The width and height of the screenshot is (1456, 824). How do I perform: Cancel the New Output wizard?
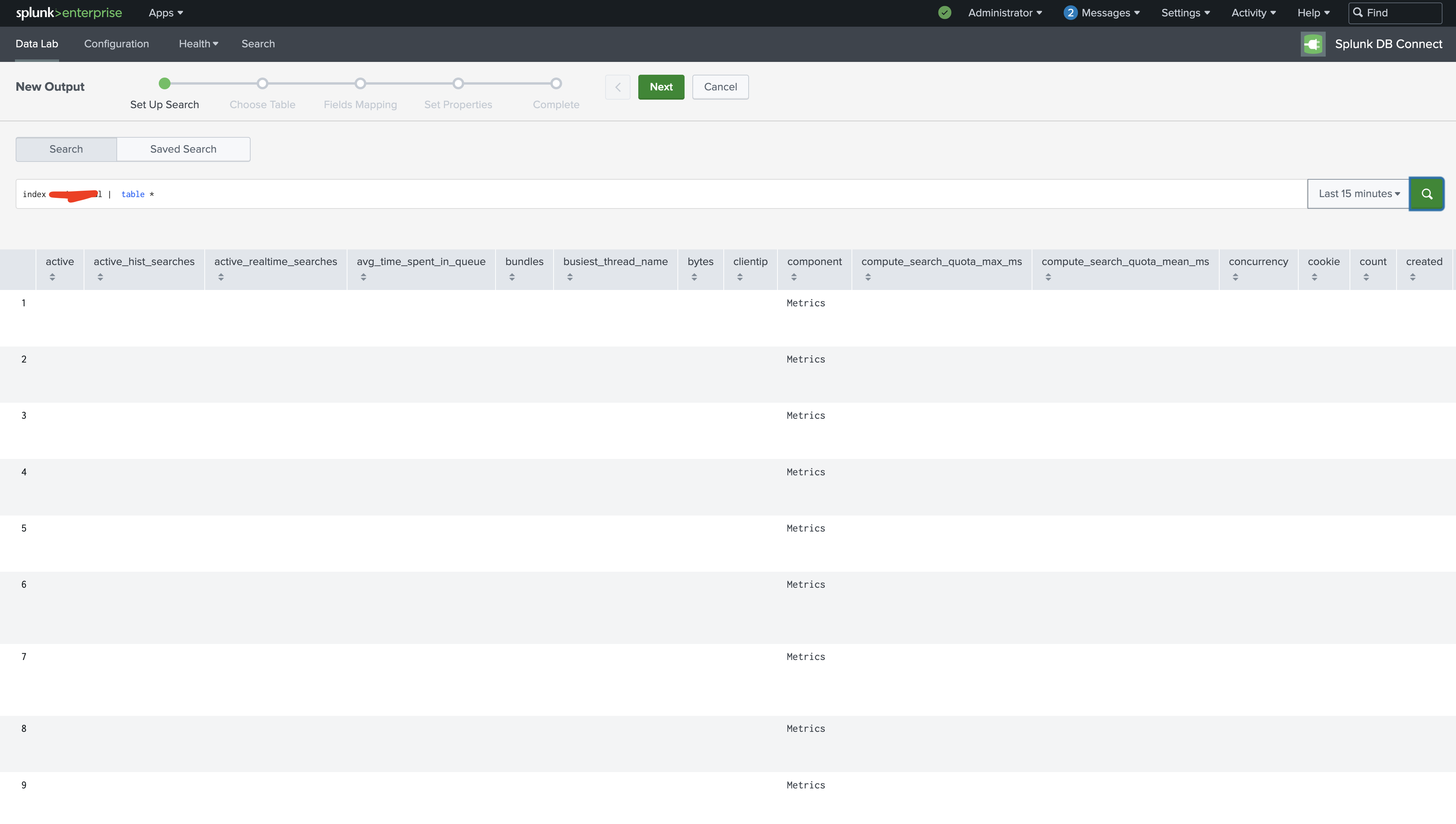pyautogui.click(x=720, y=86)
